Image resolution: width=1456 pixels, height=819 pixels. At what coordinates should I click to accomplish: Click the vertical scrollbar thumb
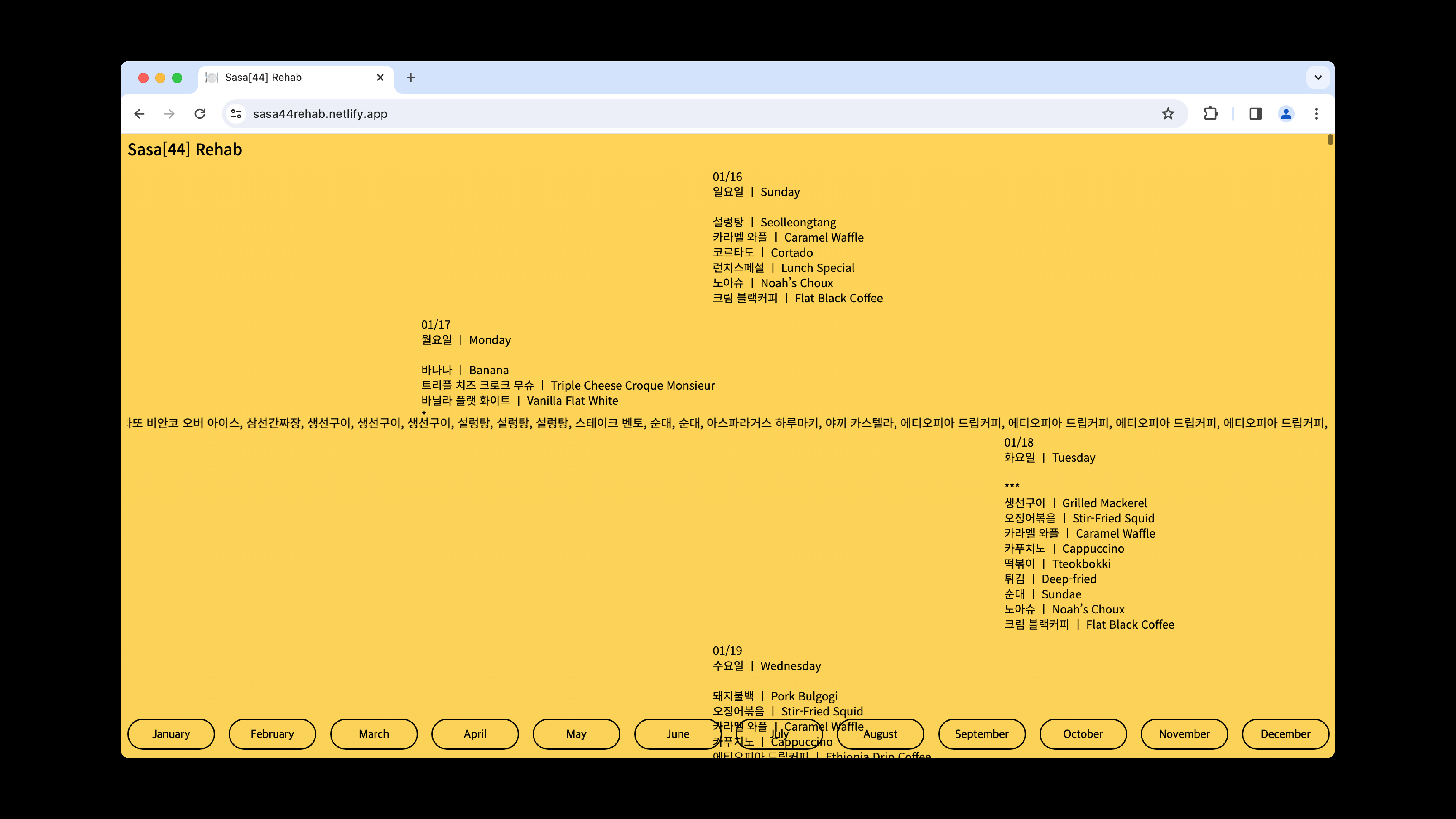(x=1330, y=140)
